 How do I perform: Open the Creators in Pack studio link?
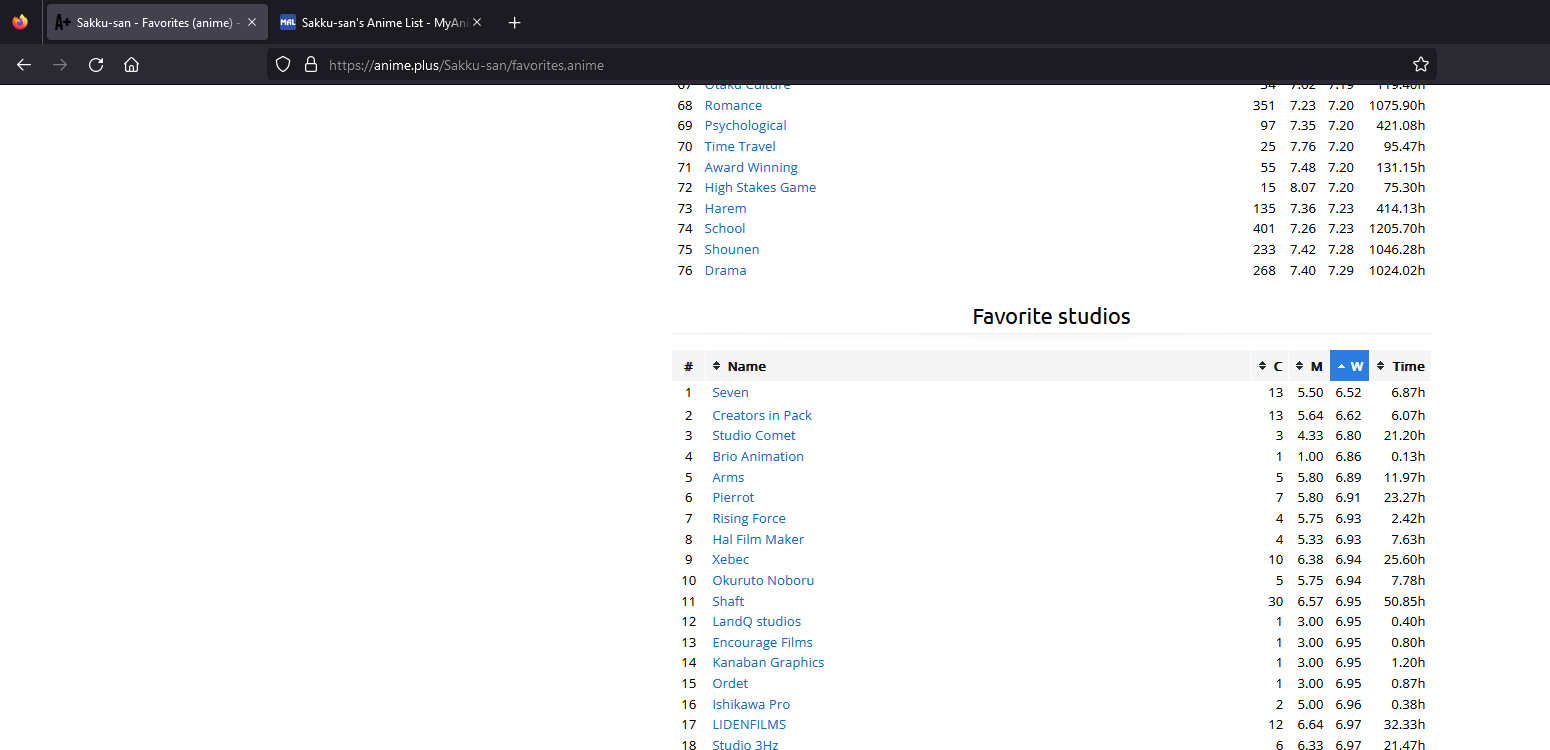(762, 415)
